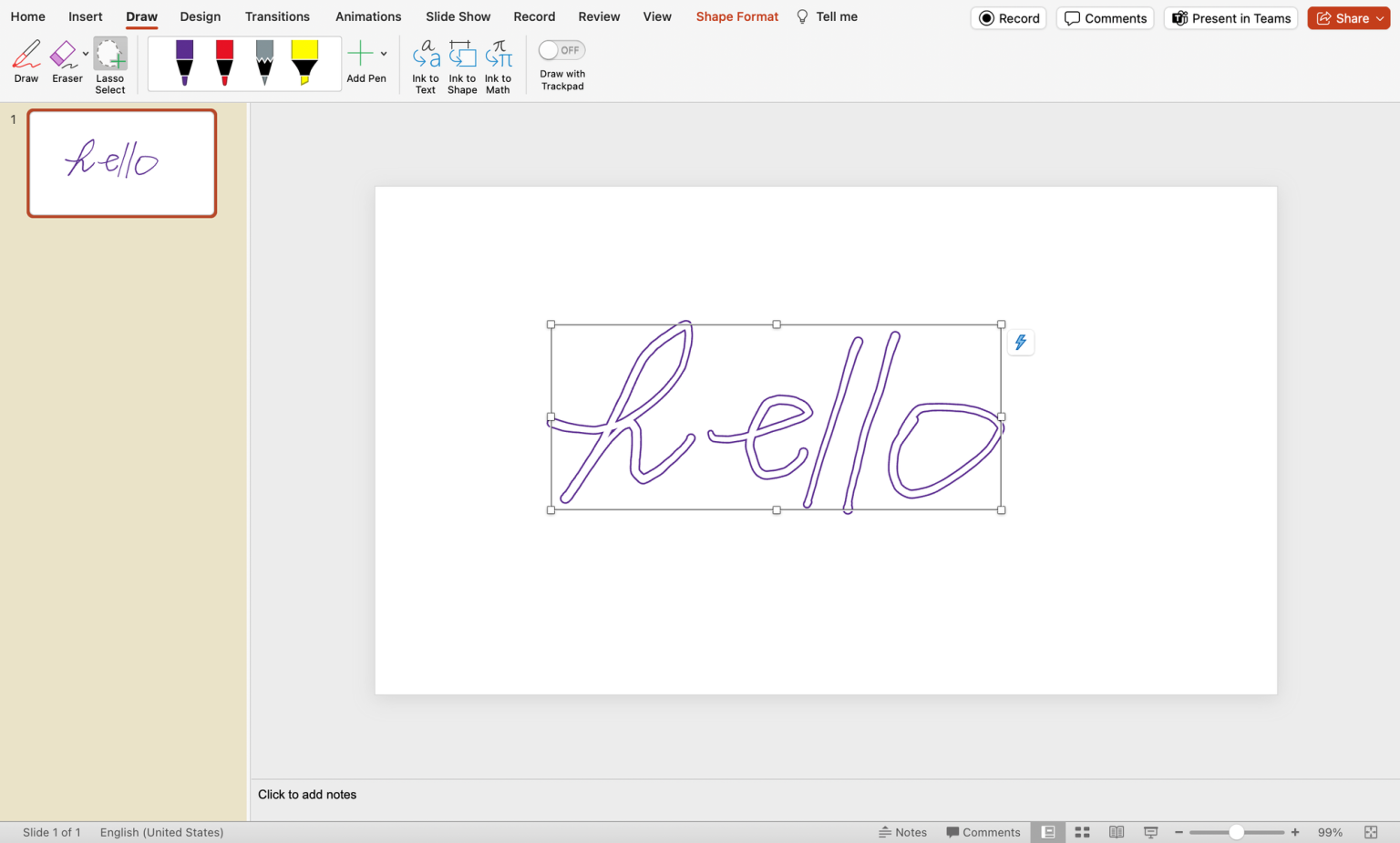Image resolution: width=1400 pixels, height=843 pixels.
Task: Toggle Draw with Trackpad switch
Action: (x=561, y=50)
